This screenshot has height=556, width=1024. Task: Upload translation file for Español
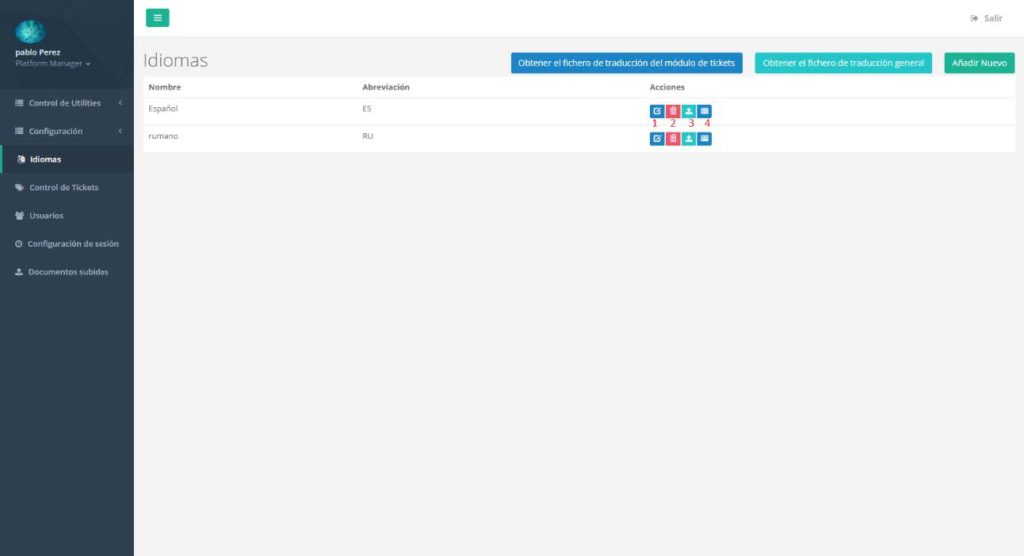tap(688, 111)
